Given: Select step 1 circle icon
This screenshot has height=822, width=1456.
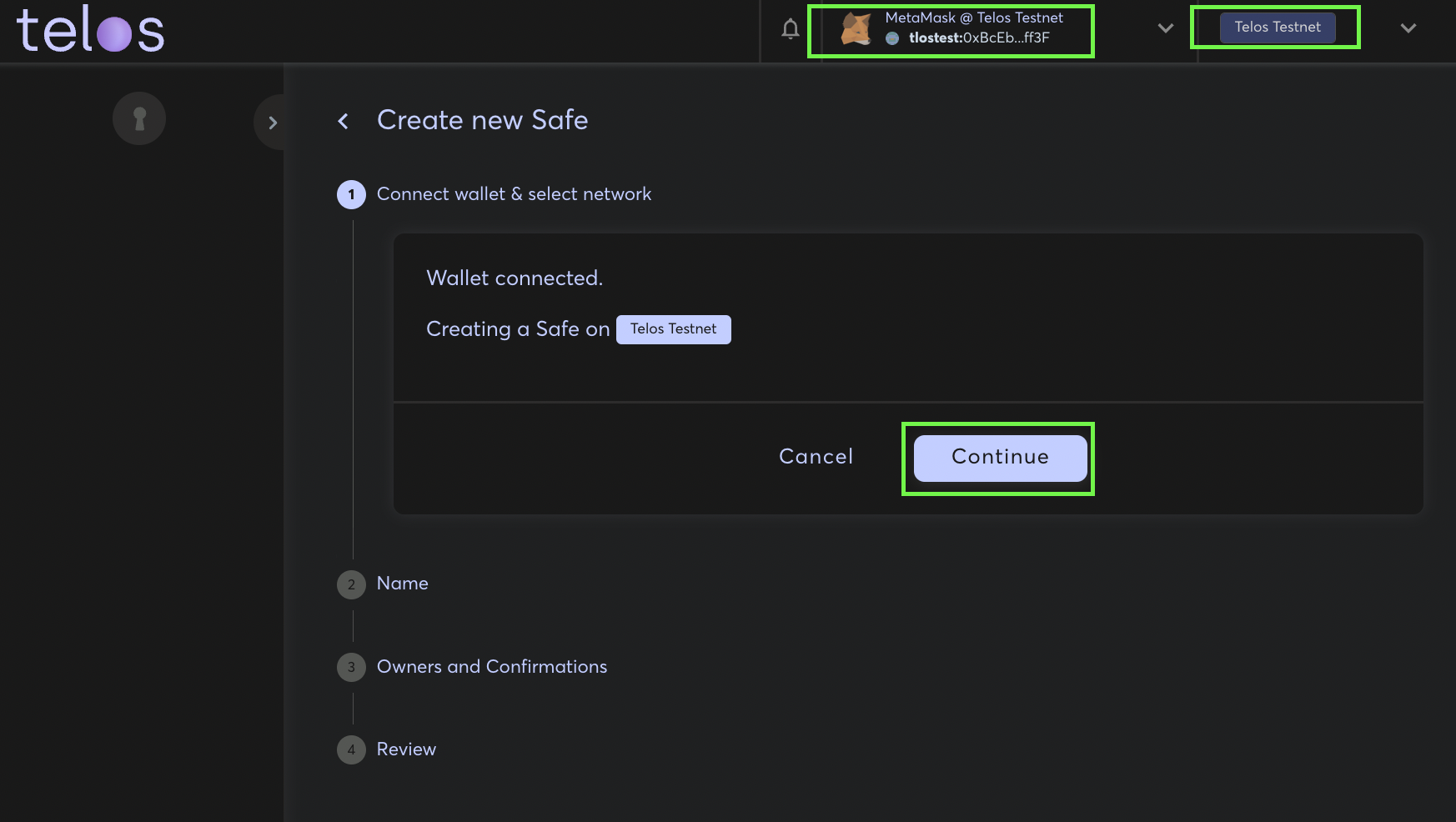Looking at the screenshot, I should click(x=351, y=195).
